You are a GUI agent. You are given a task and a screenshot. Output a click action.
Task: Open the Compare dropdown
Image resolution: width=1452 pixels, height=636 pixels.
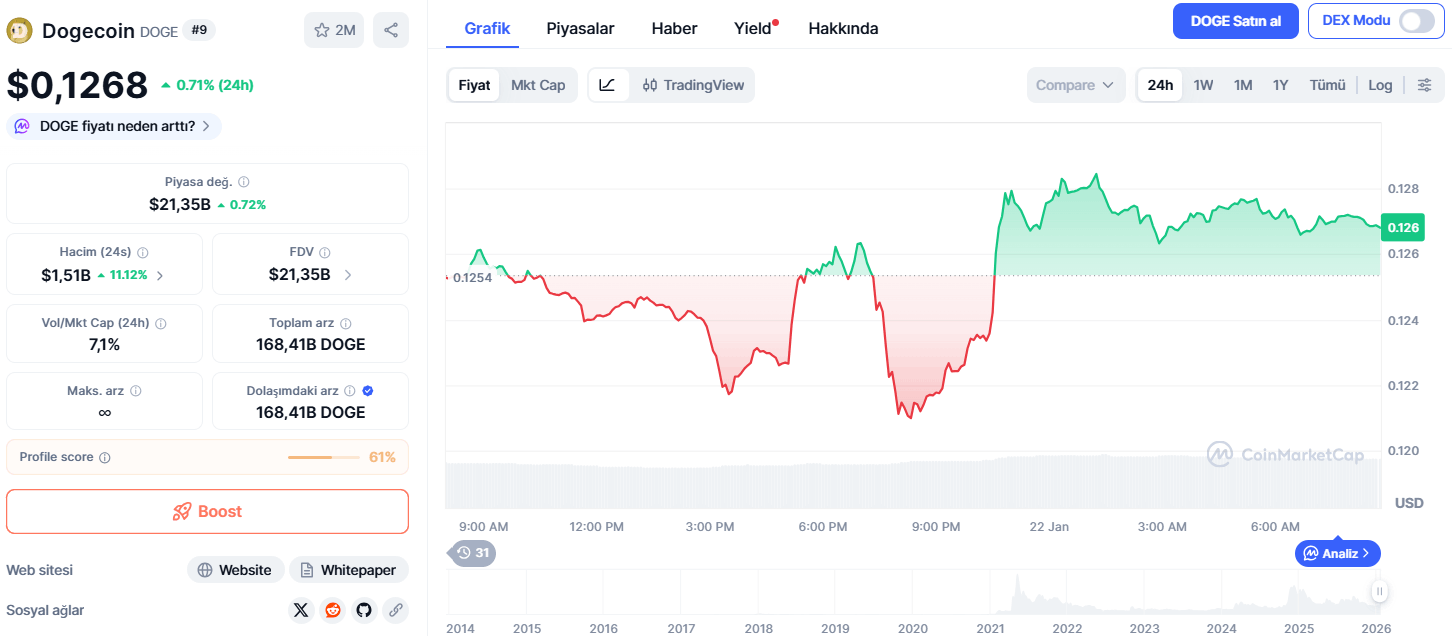pyautogui.click(x=1075, y=85)
